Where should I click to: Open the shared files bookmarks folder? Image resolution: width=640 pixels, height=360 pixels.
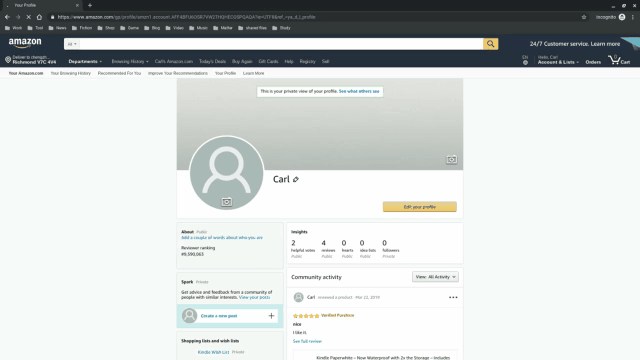(x=252, y=28)
